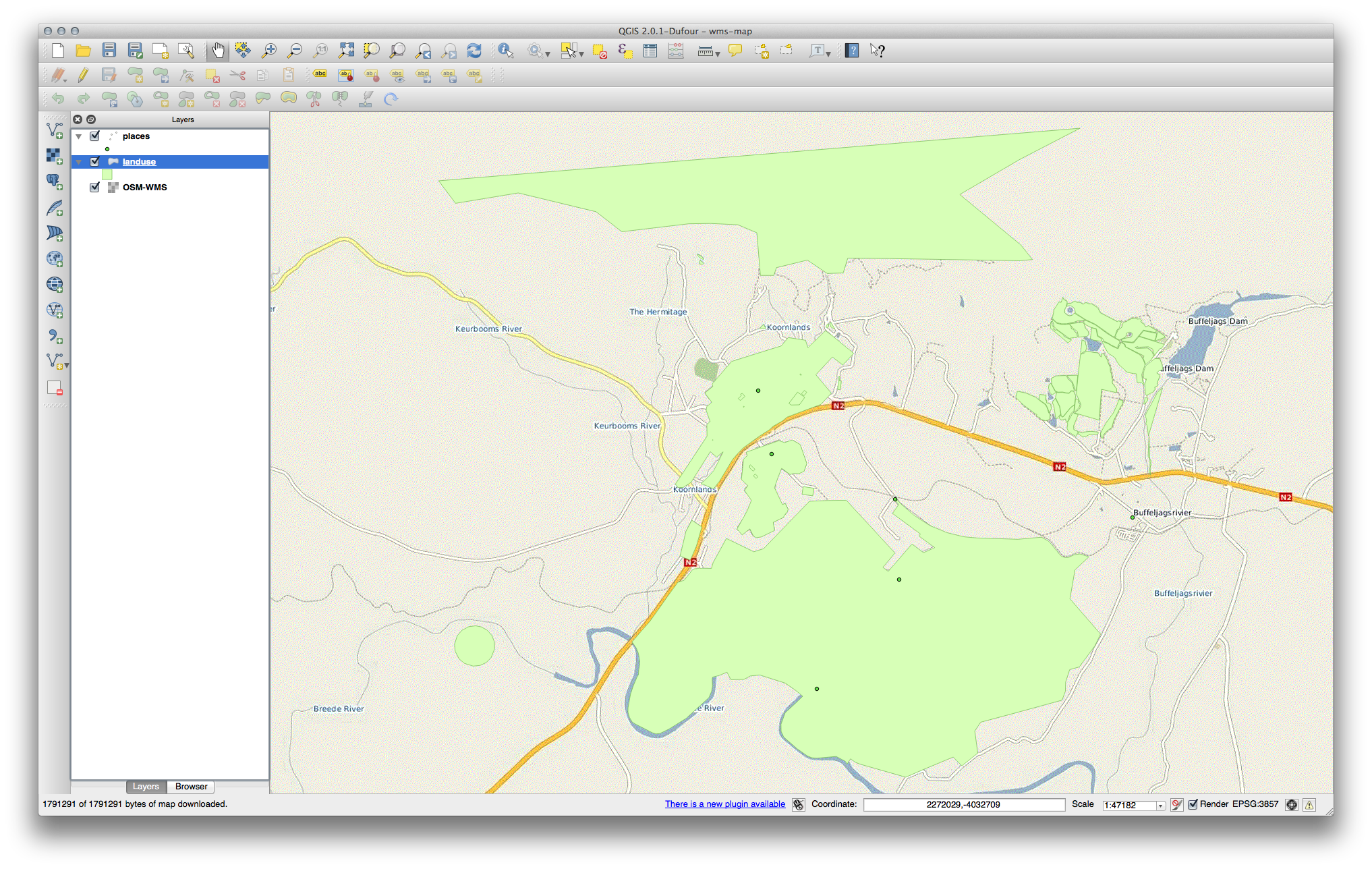Image resolution: width=1372 pixels, height=869 pixels.
Task: Switch to the Layers tab
Action: 145,787
